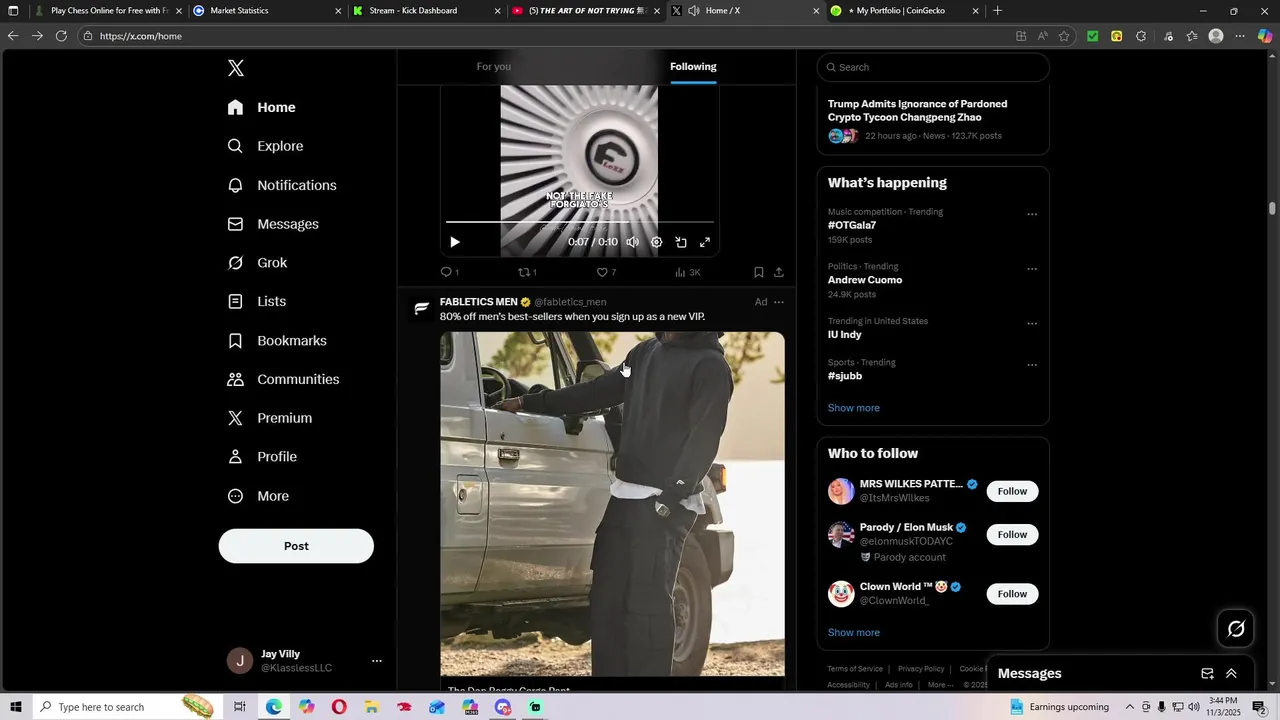Open Task View on taskbar
The height and width of the screenshot is (720, 1280).
(240, 707)
